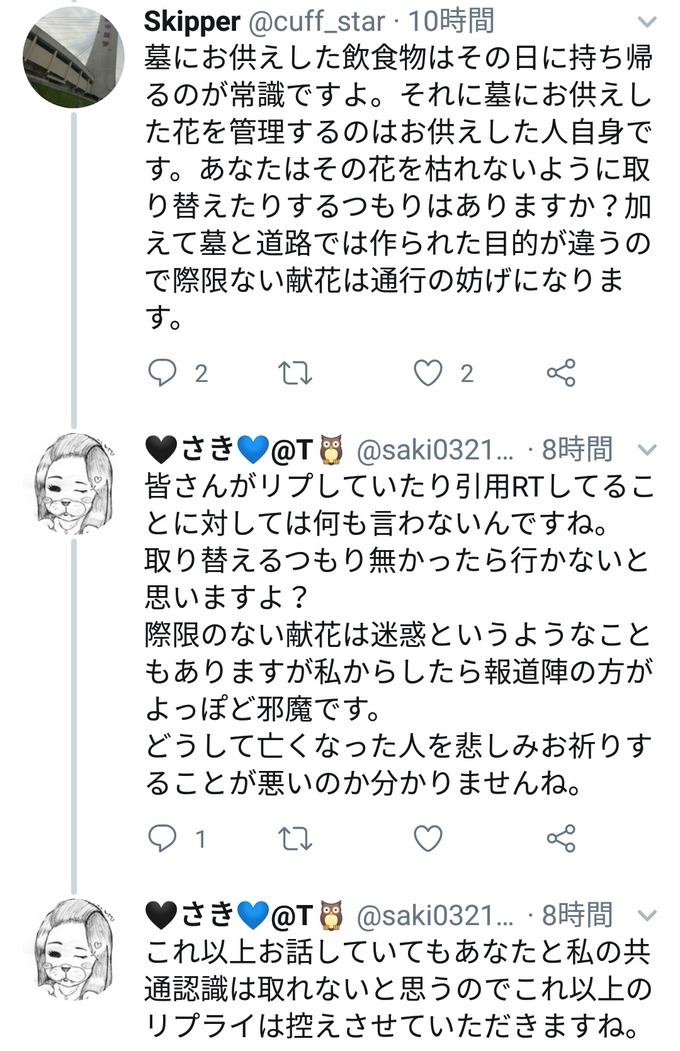This screenshot has height=1051, width=680.
Task: Open the tweet text starting これ以上お話し
Action: click(x=398, y=989)
